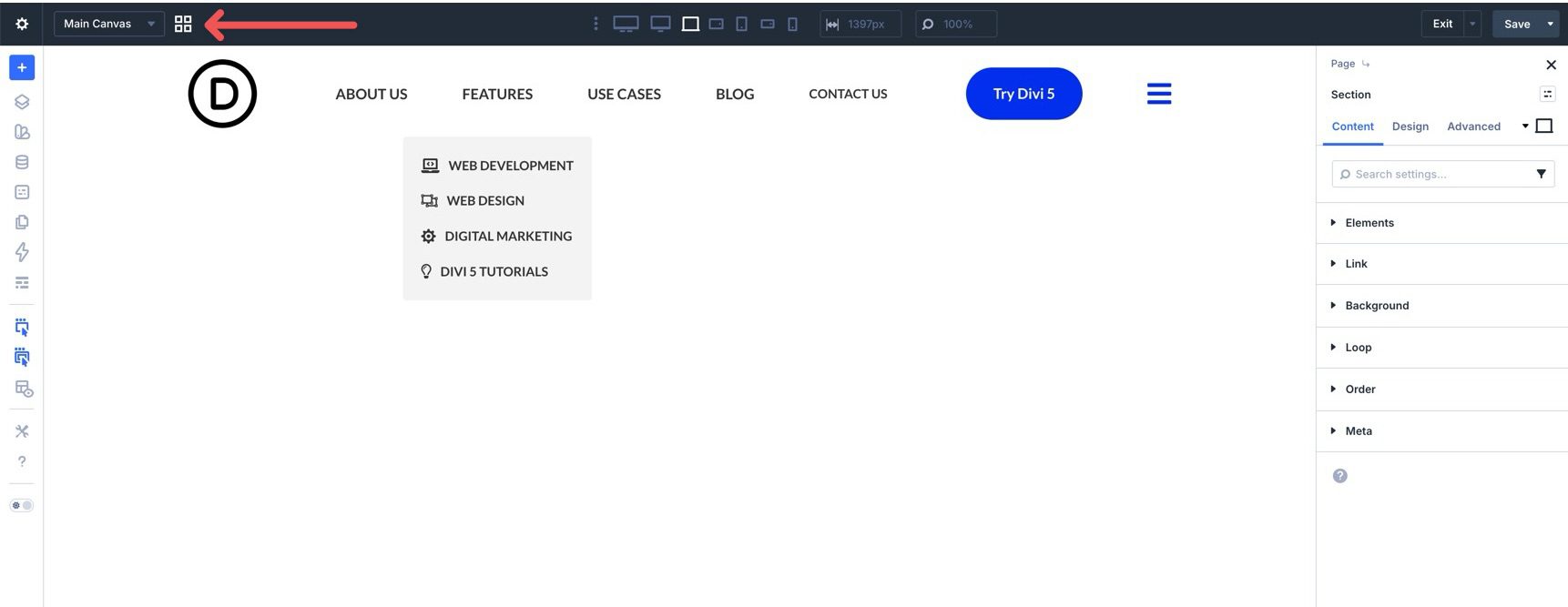Expand the Elements group
Image resolution: width=1568 pixels, height=607 pixels.
click(x=1442, y=223)
